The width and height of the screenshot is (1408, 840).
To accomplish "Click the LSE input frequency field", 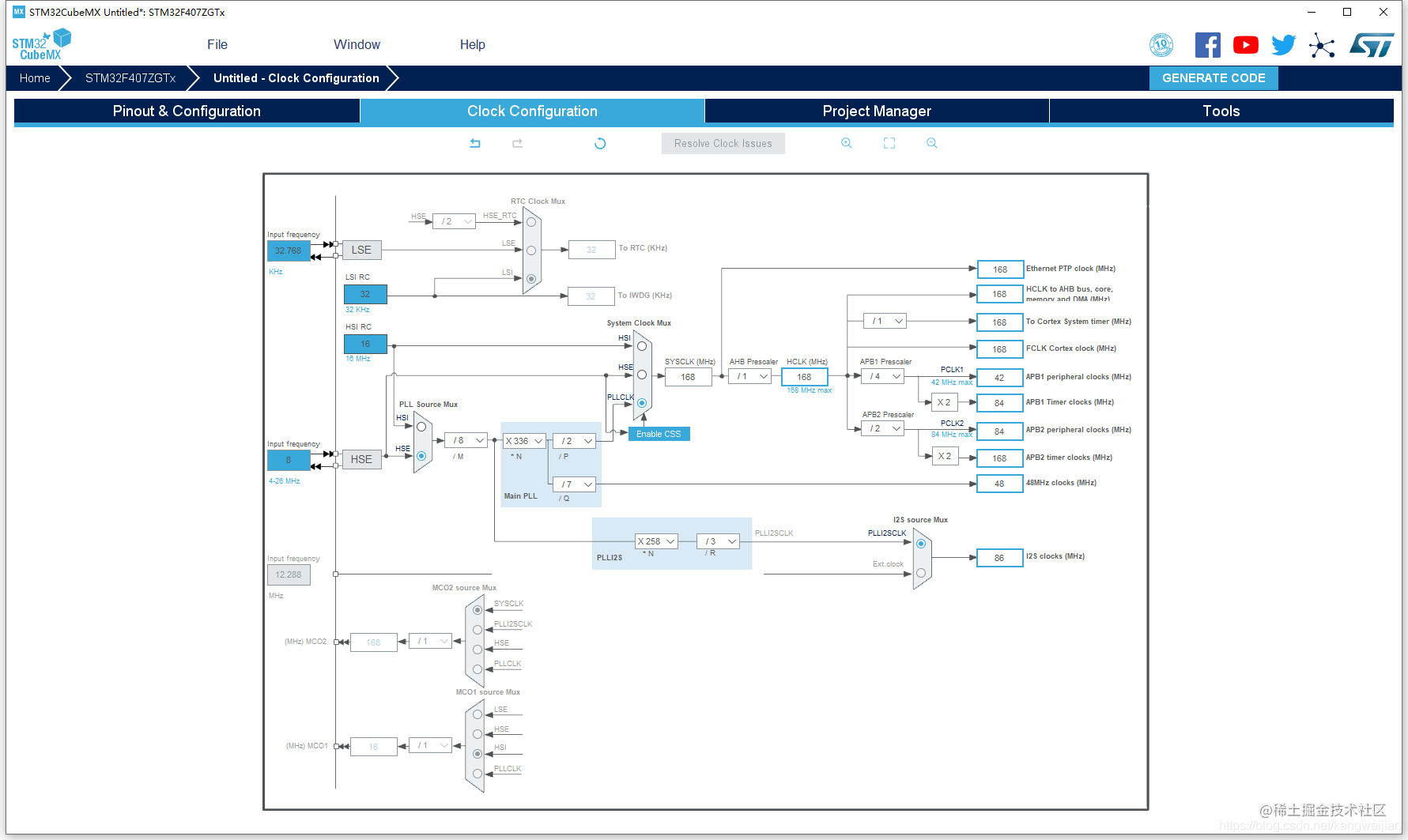I will click(x=289, y=250).
